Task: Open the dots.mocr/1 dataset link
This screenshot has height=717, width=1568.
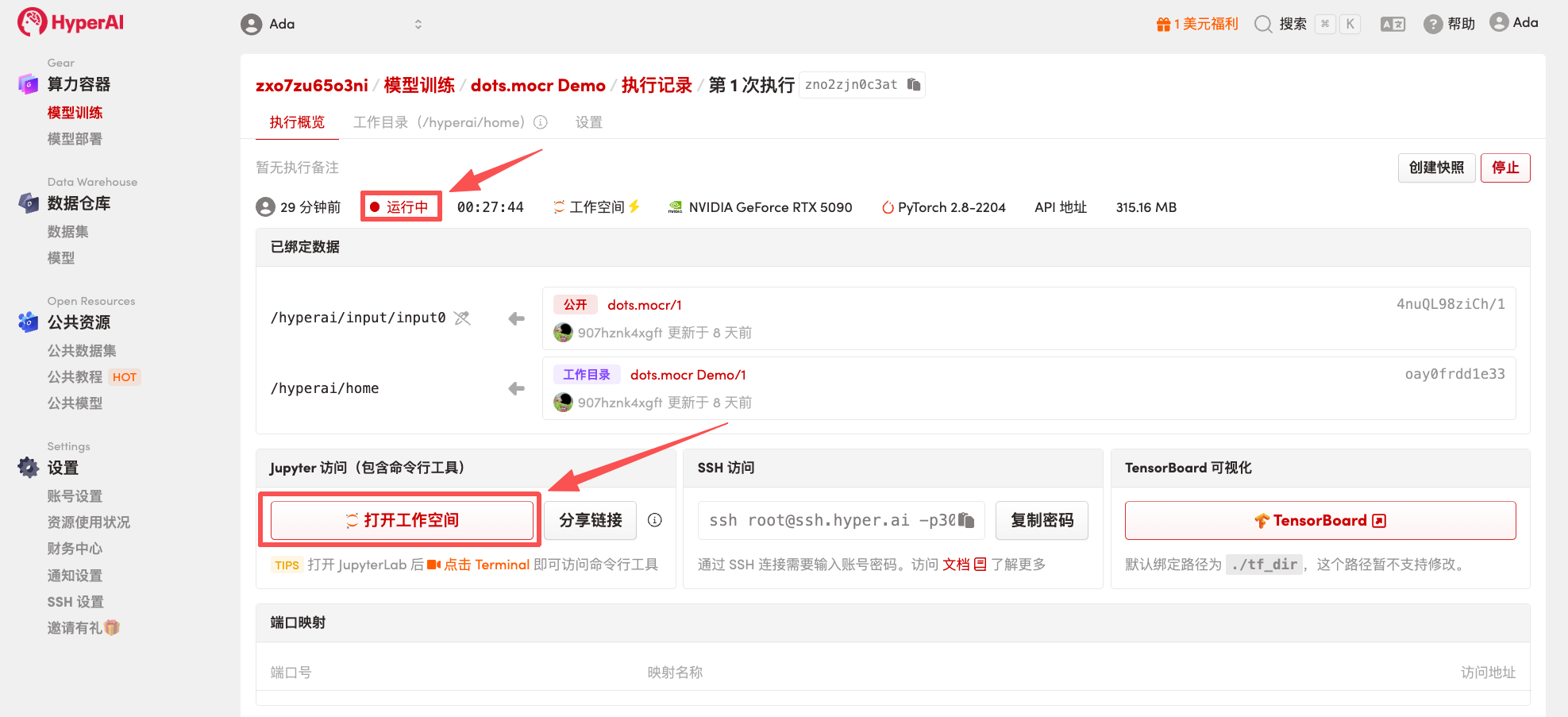Action: tap(644, 305)
